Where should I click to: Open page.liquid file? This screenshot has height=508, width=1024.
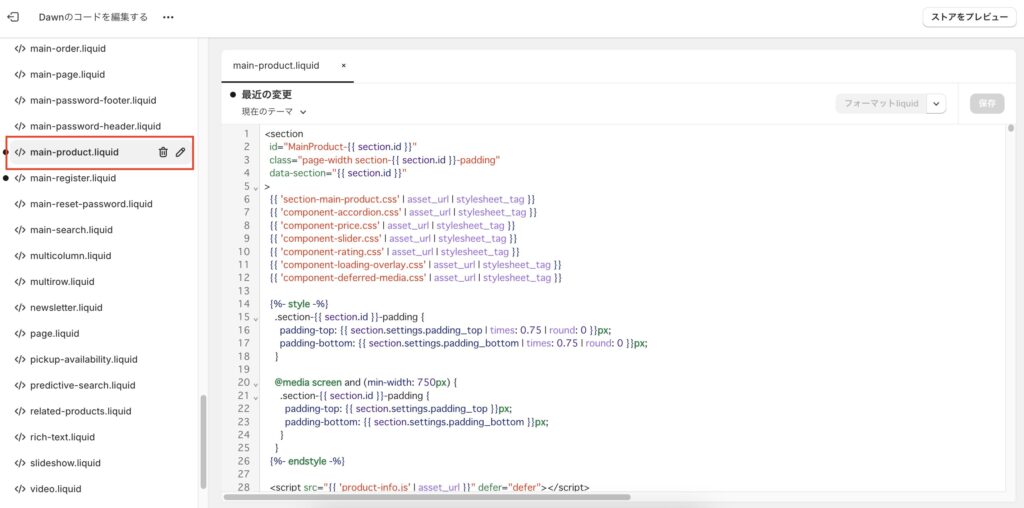(x=55, y=333)
